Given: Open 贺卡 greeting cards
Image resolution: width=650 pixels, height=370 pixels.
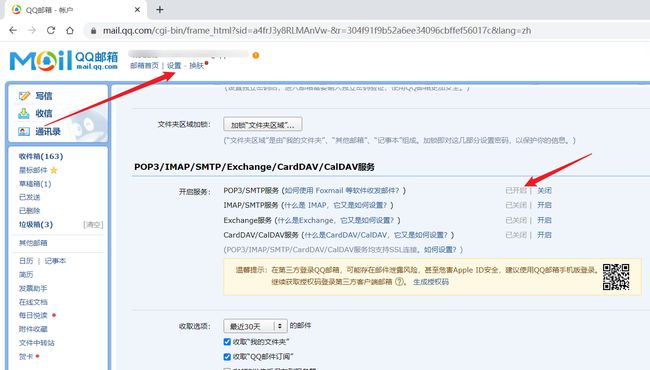Looking at the screenshot, I should (x=26, y=356).
